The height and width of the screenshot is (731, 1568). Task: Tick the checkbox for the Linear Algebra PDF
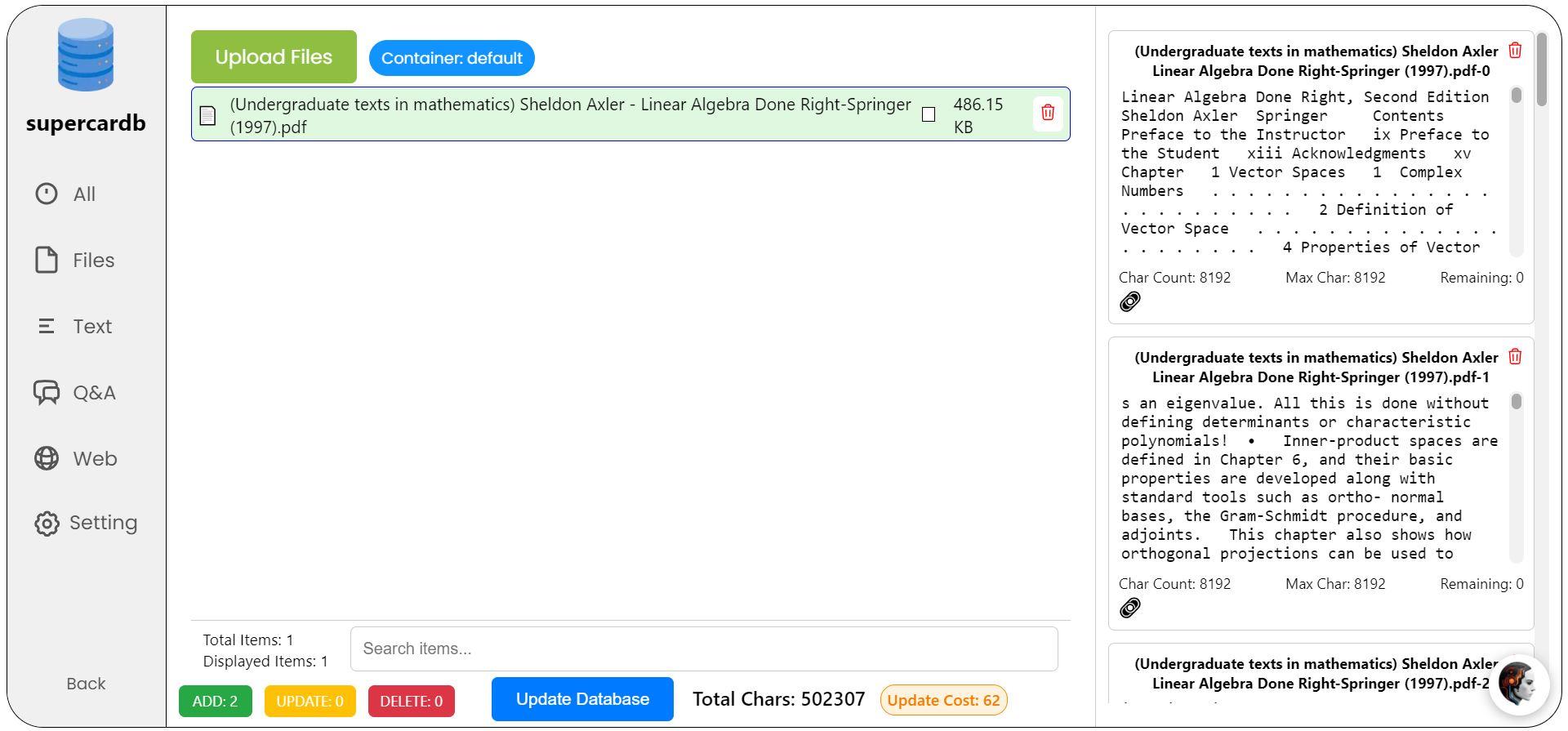coord(929,114)
